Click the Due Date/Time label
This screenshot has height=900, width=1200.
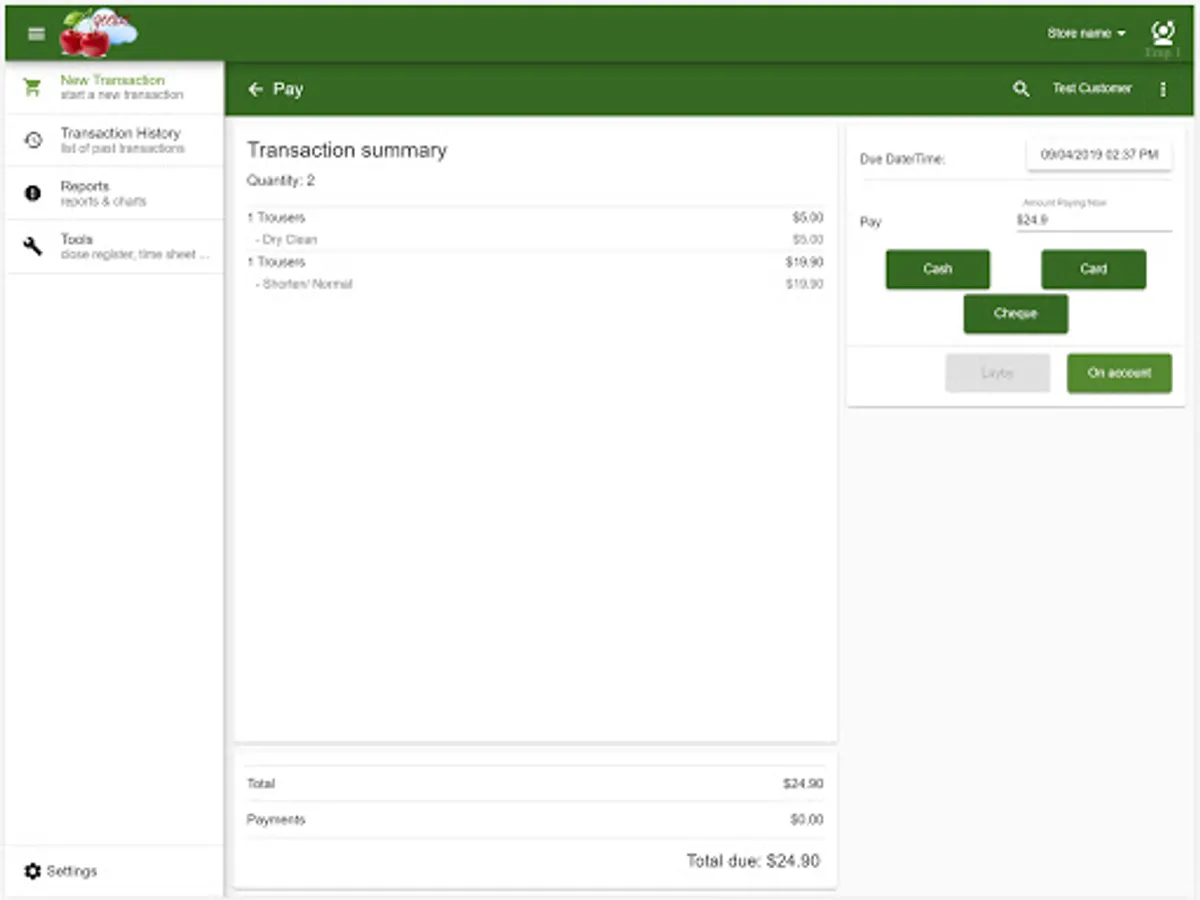pyautogui.click(x=902, y=159)
